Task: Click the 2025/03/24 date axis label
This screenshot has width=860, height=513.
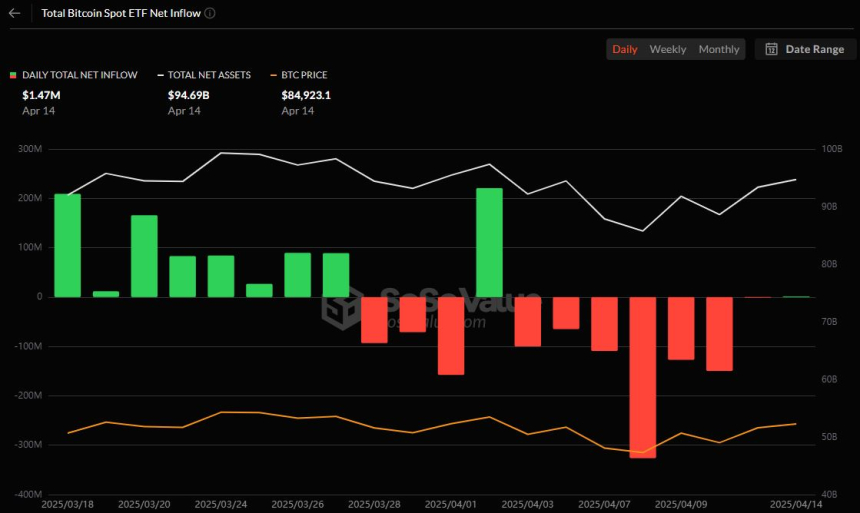Action: [221, 504]
